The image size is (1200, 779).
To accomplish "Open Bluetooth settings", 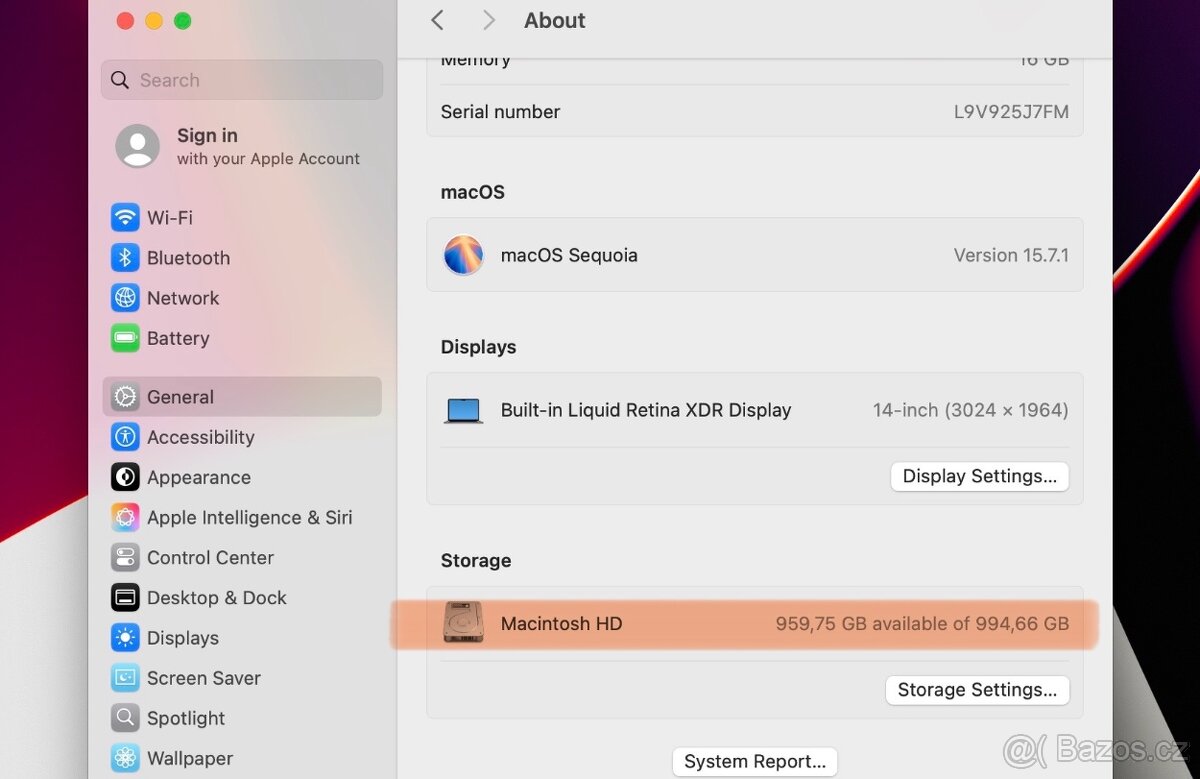I will pos(188,257).
